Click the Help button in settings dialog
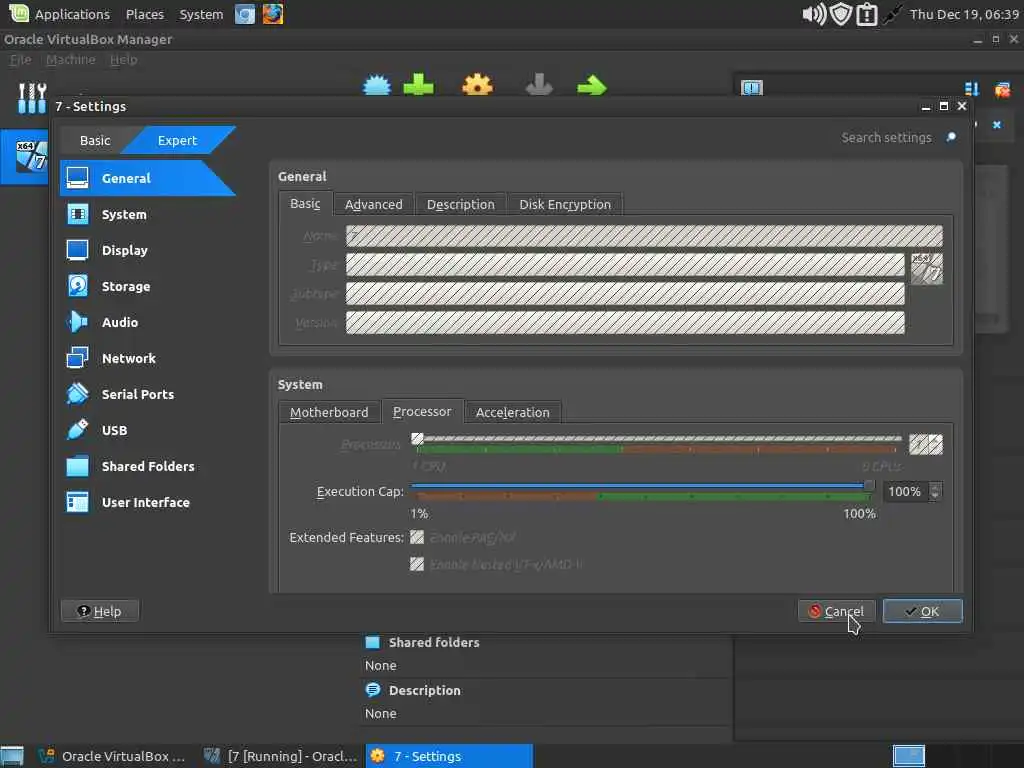Image resolution: width=1024 pixels, height=768 pixels. coord(100,611)
